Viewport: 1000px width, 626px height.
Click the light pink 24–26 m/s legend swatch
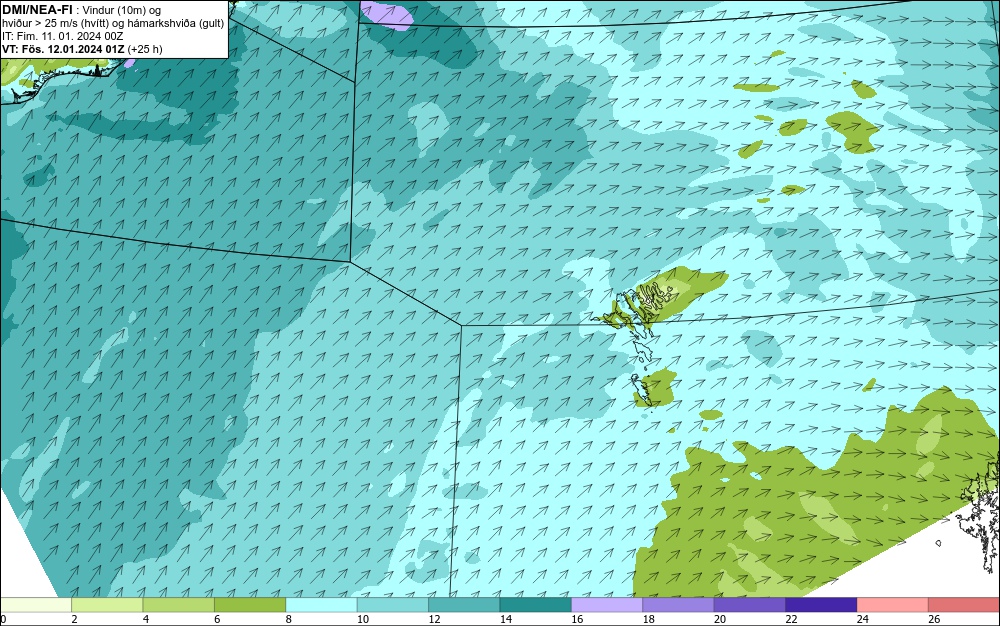(x=893, y=605)
